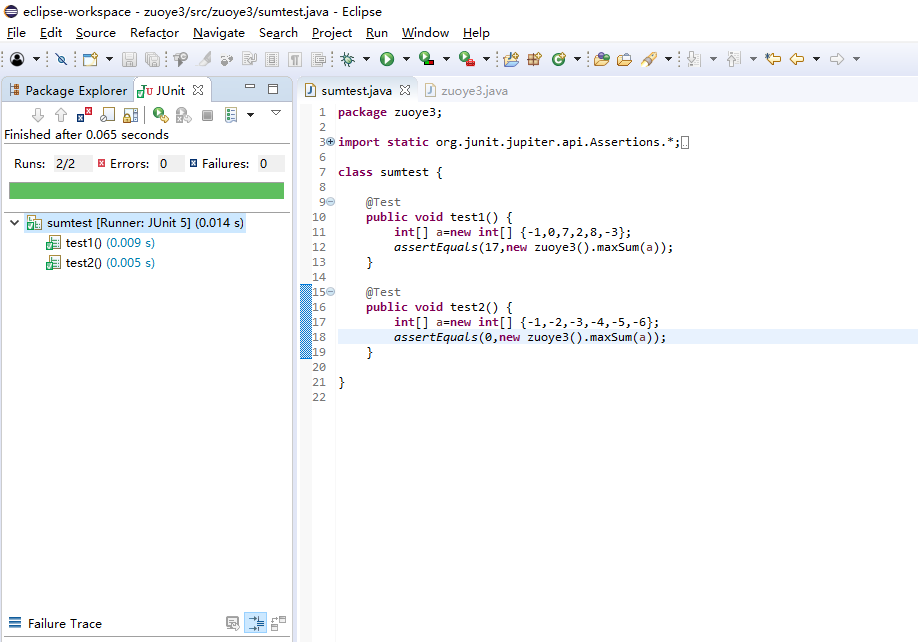This screenshot has height=642, width=918.
Task: Click the Debug bug icon in toolbar
Action: tap(347, 59)
